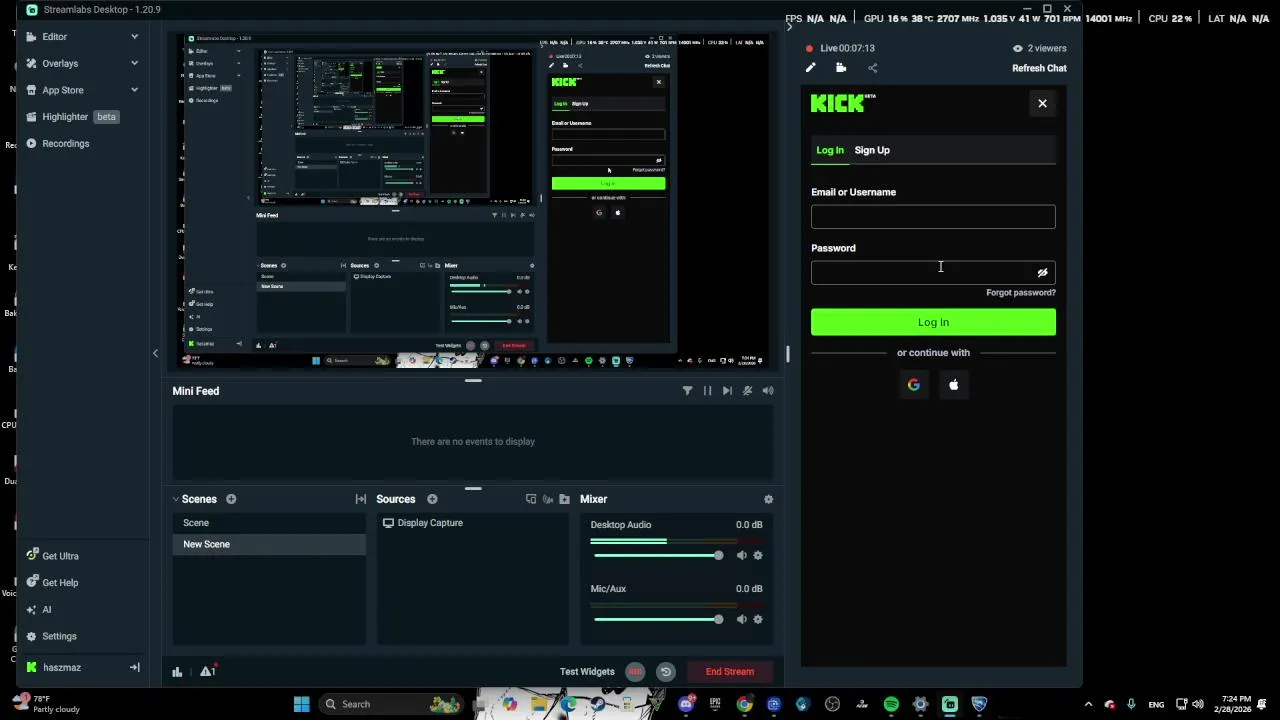This screenshot has width=1280, height=720.
Task: Close the Kick login panel
Action: point(1042,104)
